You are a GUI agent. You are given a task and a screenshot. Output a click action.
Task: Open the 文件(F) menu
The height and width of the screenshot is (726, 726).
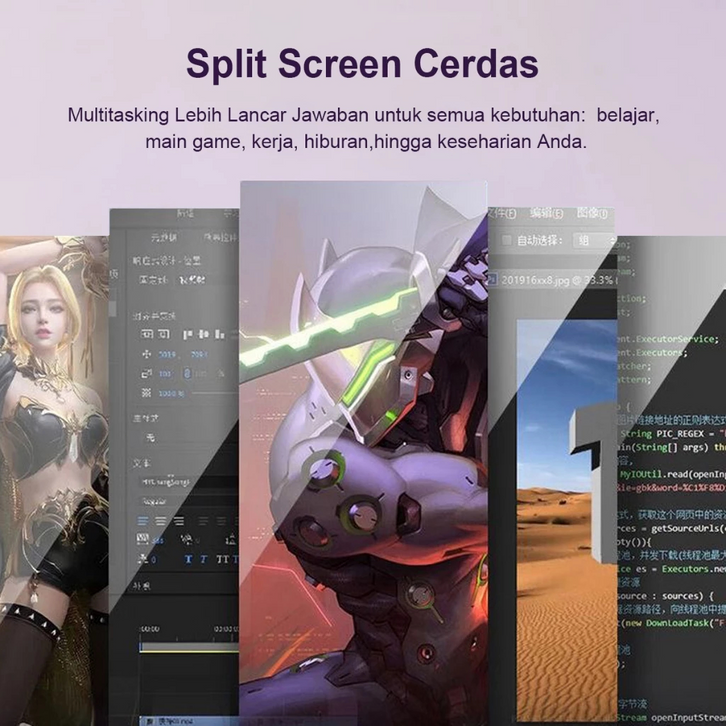(500, 213)
